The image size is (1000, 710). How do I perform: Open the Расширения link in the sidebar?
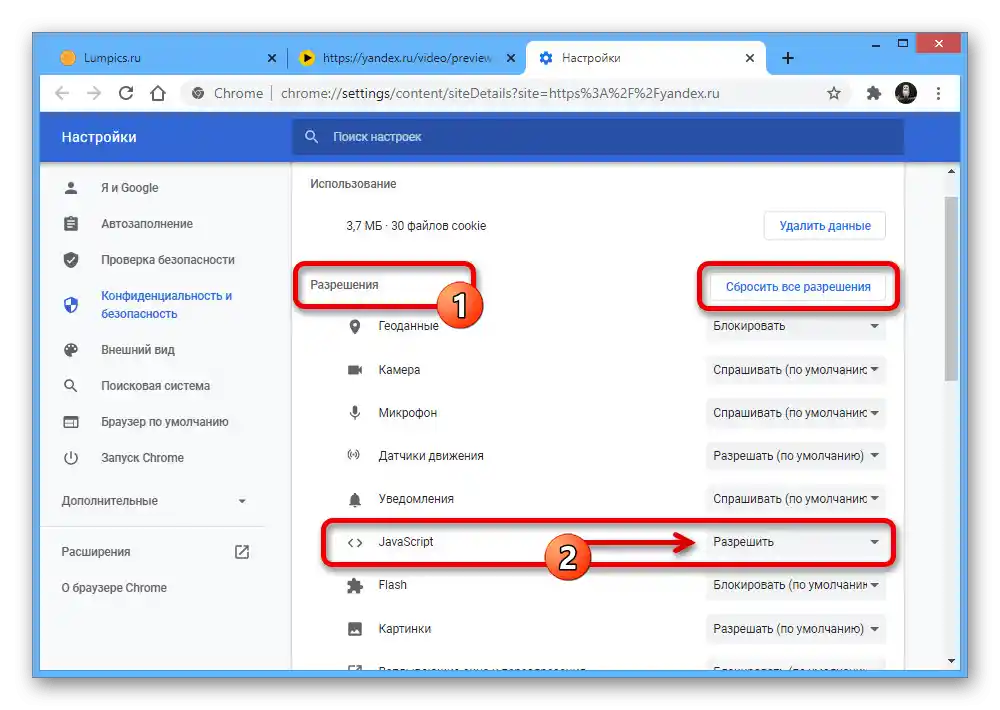coord(96,552)
